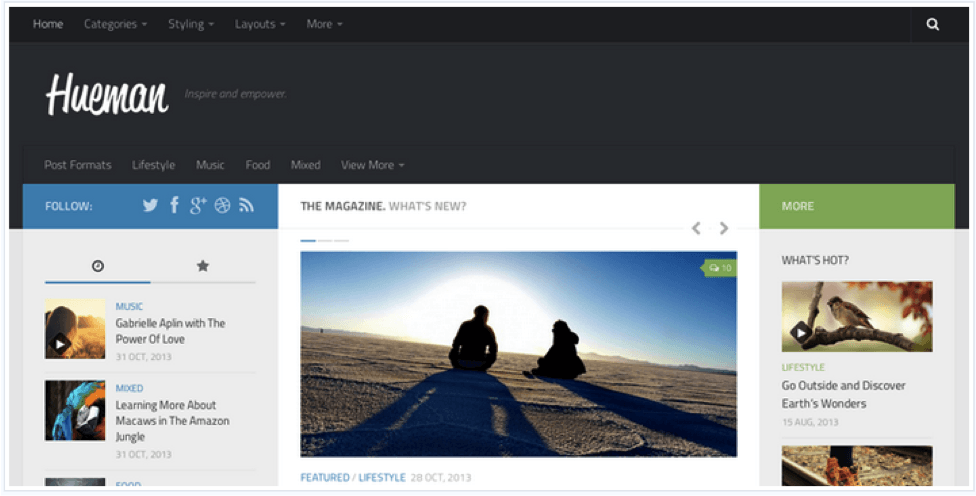Open LIFESTYLE link under bird thumbnail
The width and height of the screenshot is (976, 496).
803,367
